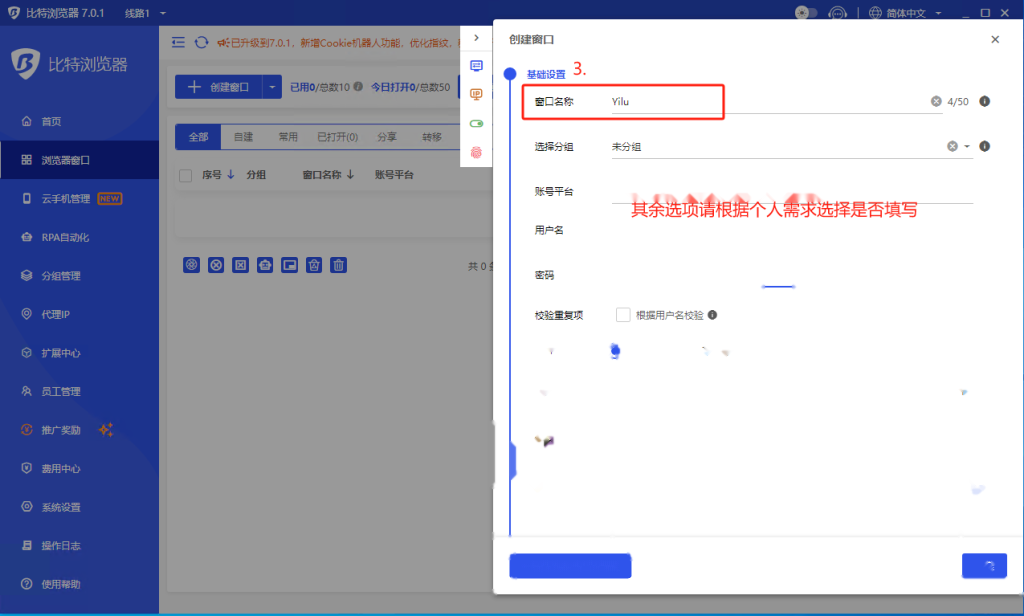
Task: Click the 使用帮助 question mark icon
Action: (x=27, y=584)
